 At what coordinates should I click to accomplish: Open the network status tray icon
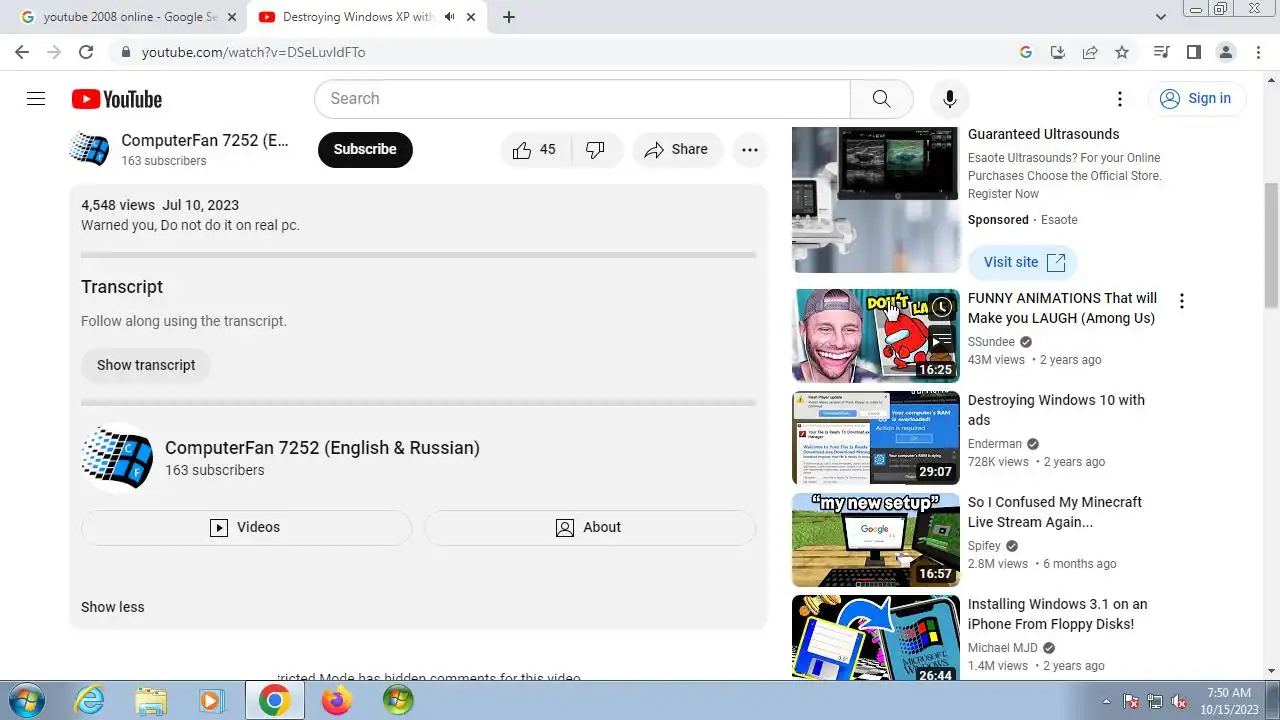[x=1156, y=701]
